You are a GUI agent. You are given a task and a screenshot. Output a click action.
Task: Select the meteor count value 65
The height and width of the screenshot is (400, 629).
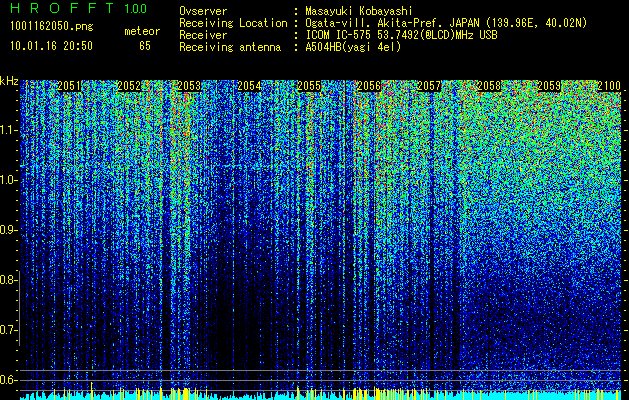[145, 46]
